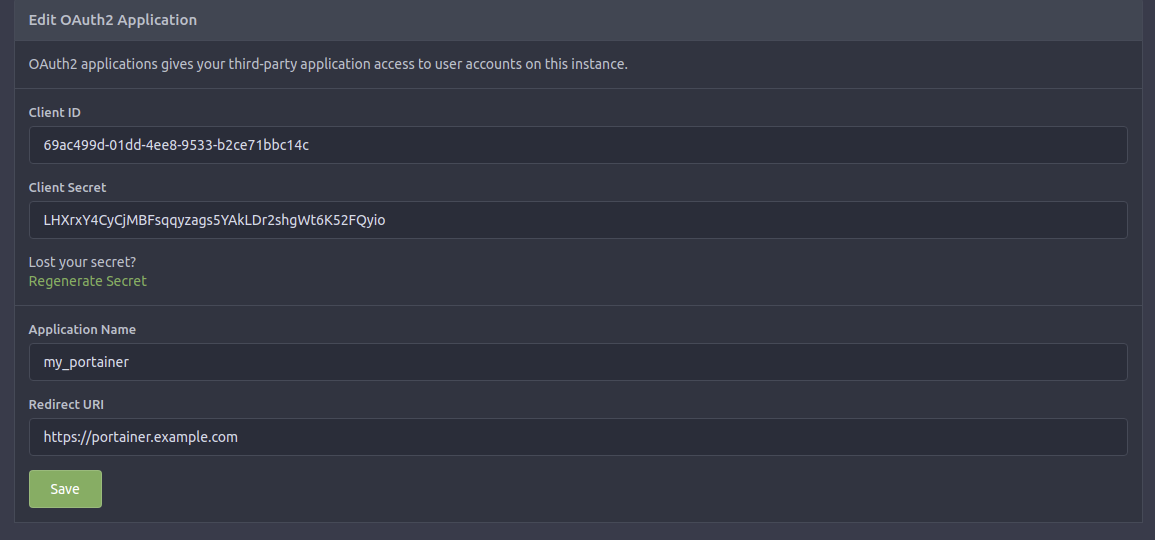1155x540 pixels.
Task: Place cursor in the LHXrxY4 secret value
Action: pyautogui.click(x=214, y=220)
